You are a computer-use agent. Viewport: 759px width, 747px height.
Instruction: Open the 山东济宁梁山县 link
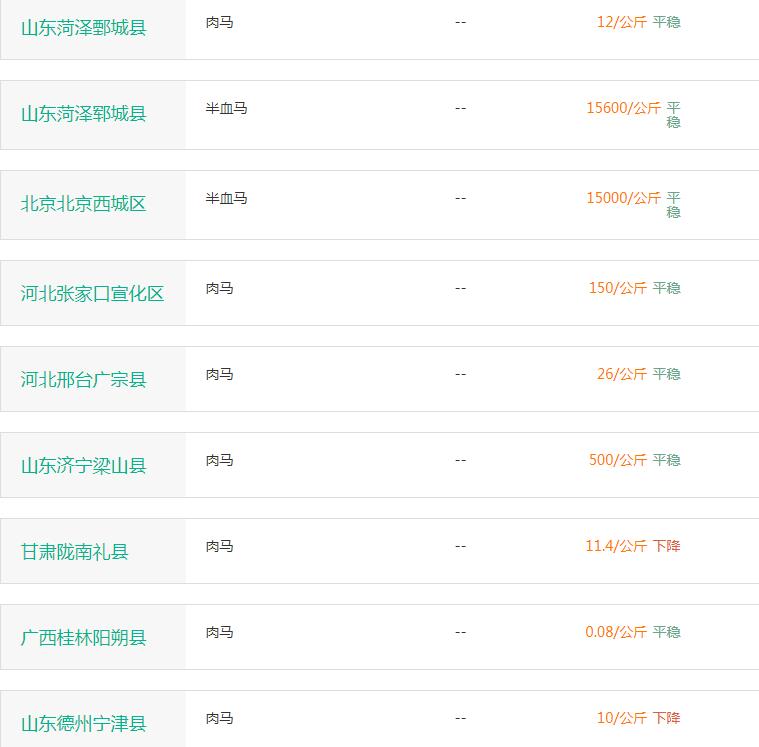click(84, 466)
